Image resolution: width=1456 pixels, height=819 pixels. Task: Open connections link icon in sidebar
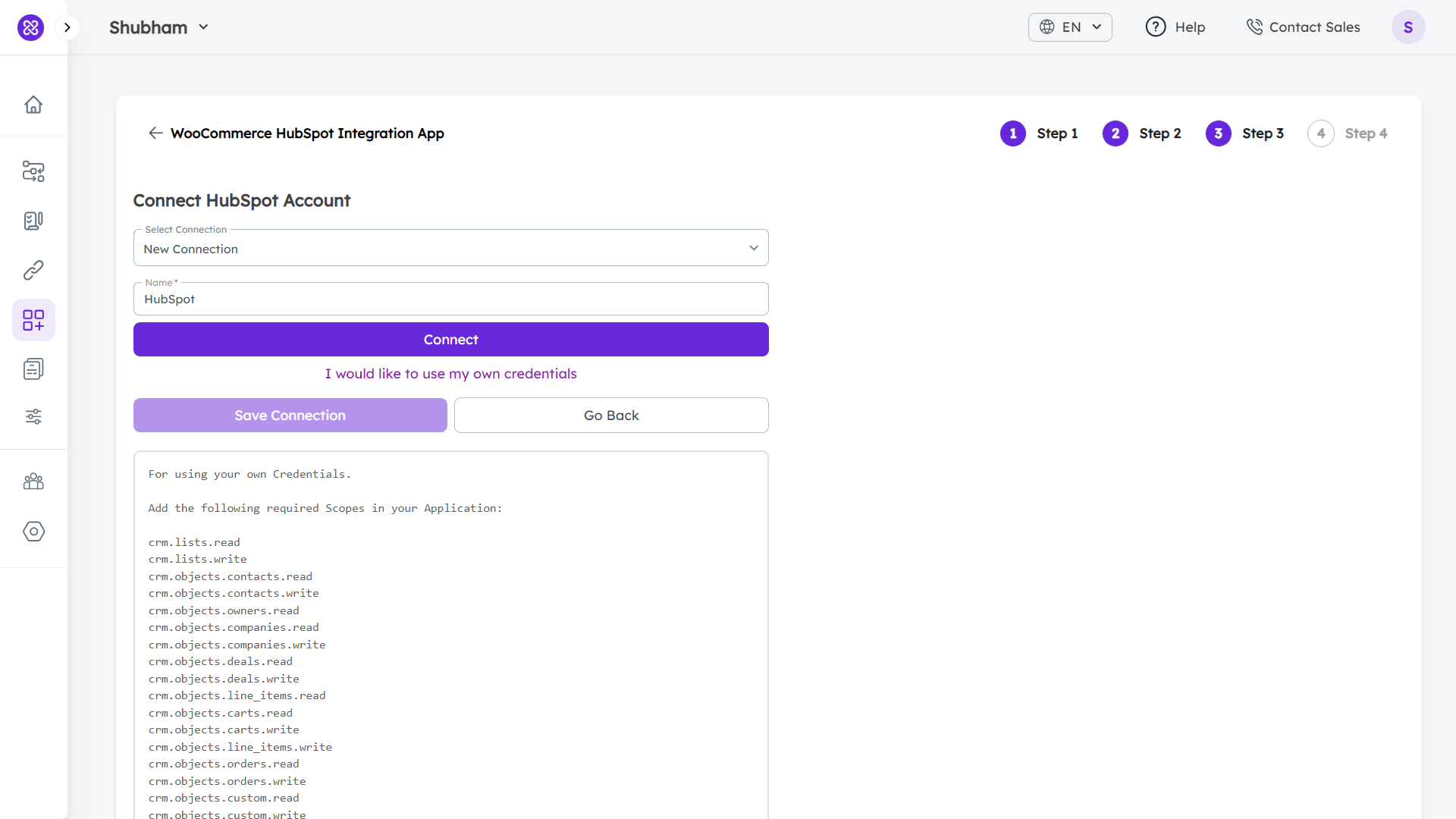click(33, 270)
